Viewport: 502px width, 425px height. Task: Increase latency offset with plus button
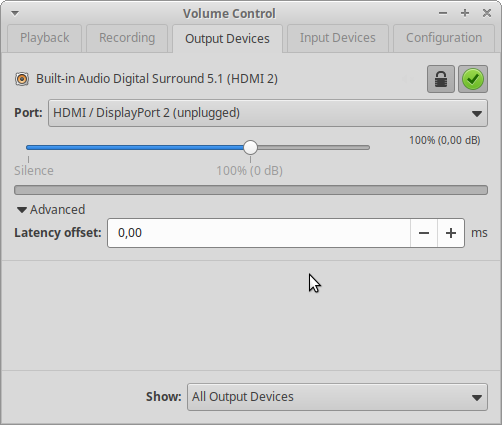(x=451, y=233)
